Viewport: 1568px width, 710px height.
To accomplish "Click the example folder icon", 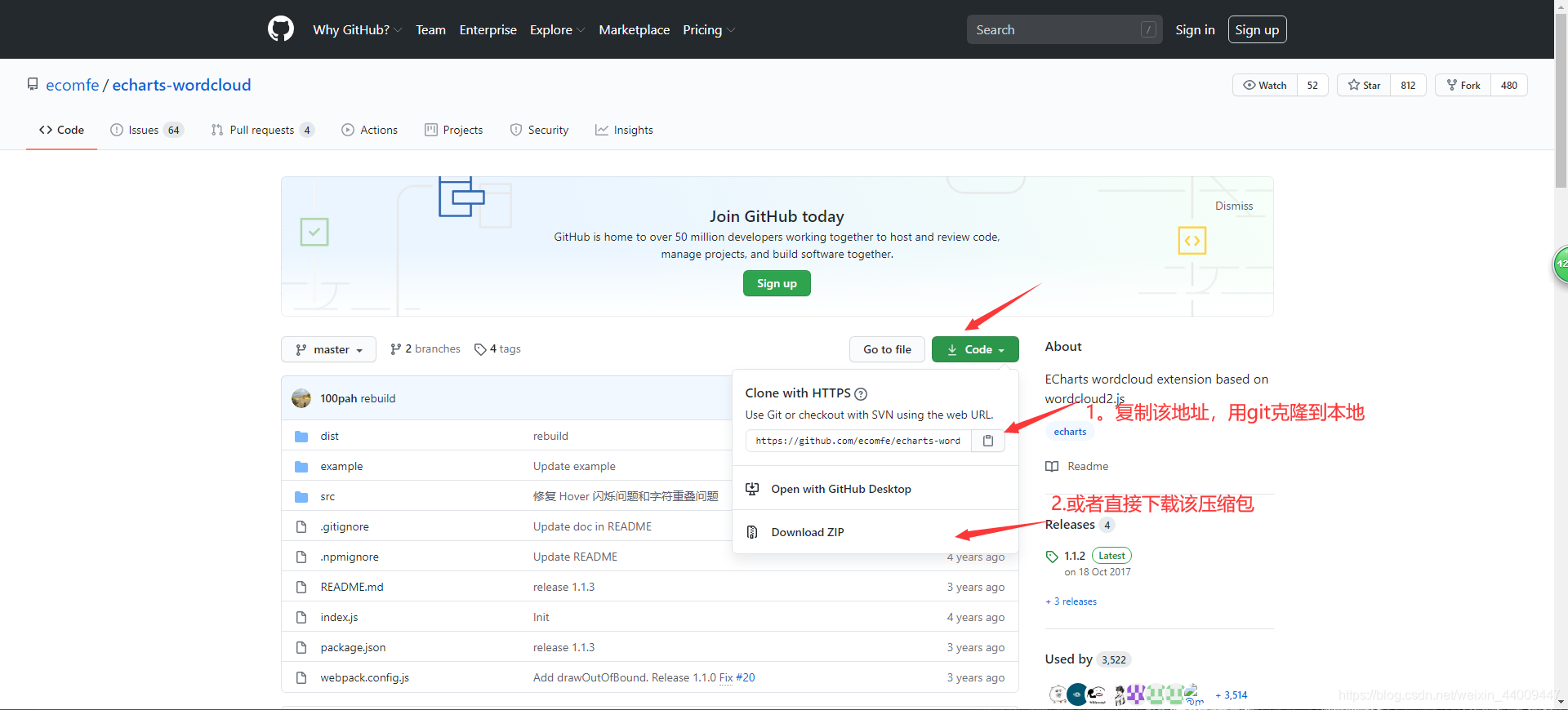I will tap(301, 467).
